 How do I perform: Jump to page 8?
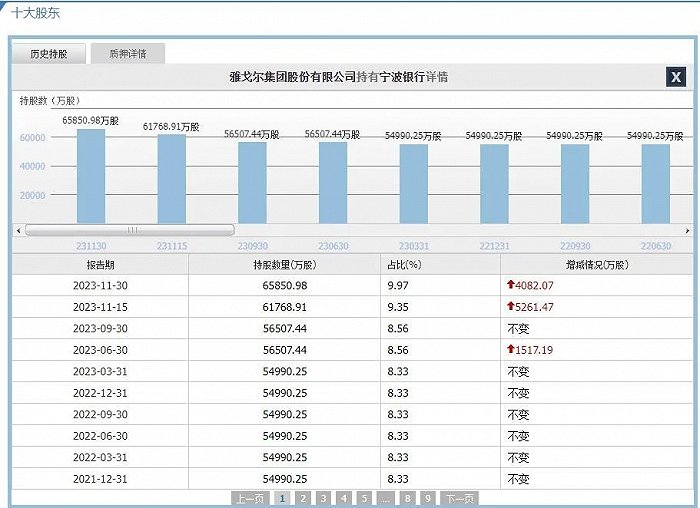click(407, 498)
